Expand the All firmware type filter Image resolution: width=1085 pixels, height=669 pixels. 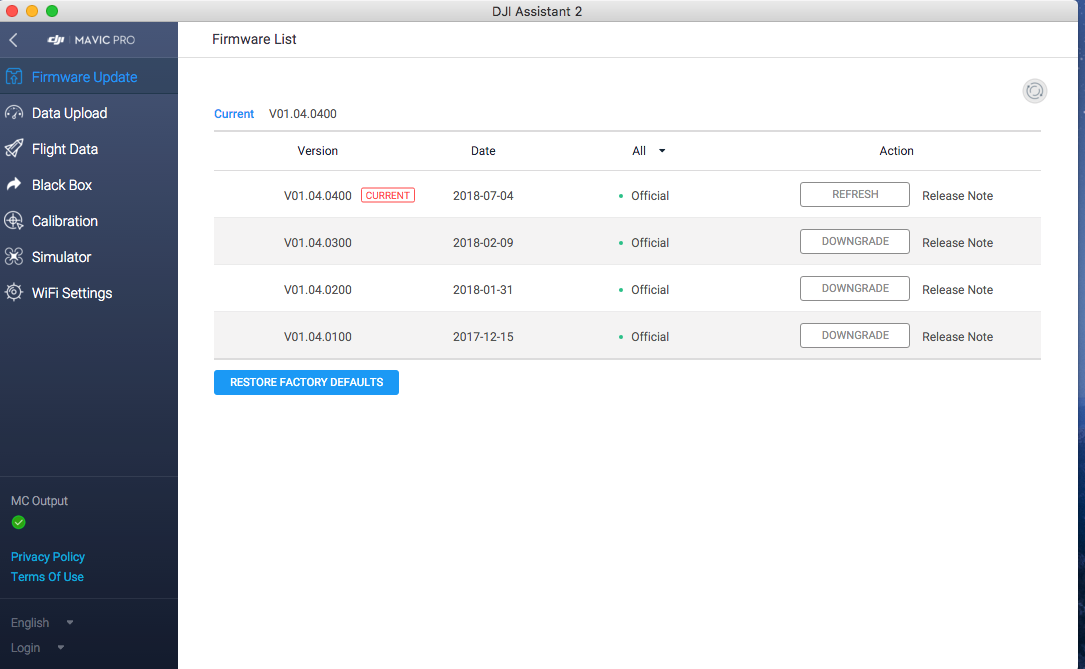tap(648, 151)
